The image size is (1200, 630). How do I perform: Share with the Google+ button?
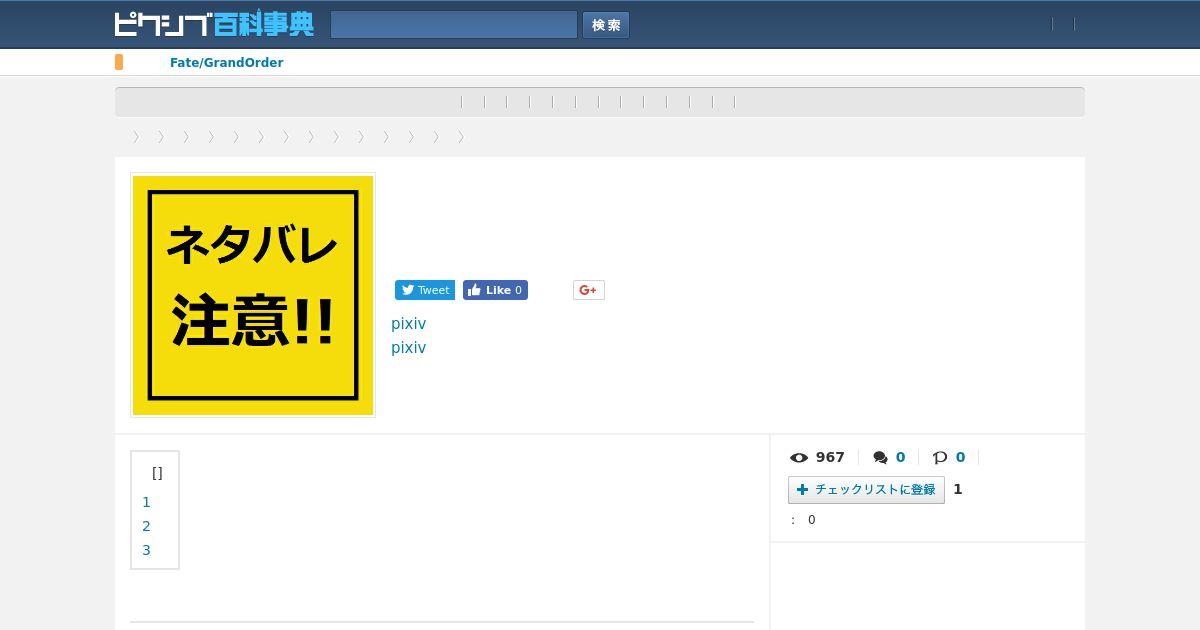click(x=589, y=290)
